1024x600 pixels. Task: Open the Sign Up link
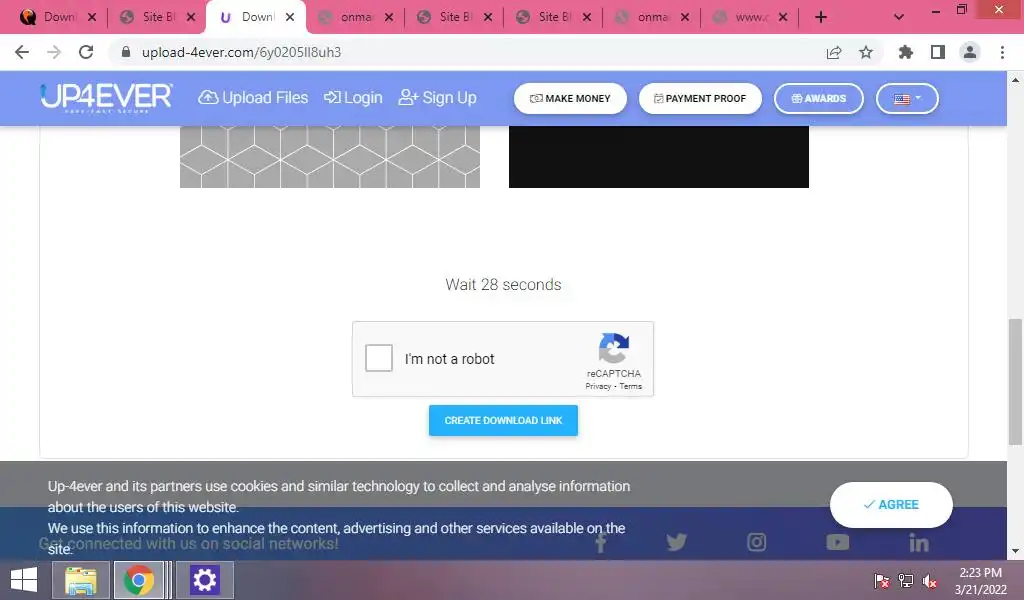click(438, 98)
